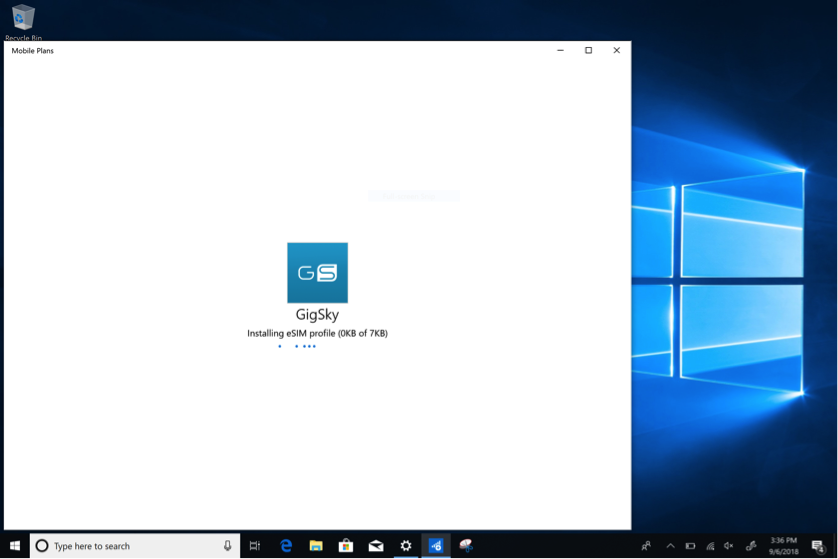Activate the search box microphone

tap(228, 546)
